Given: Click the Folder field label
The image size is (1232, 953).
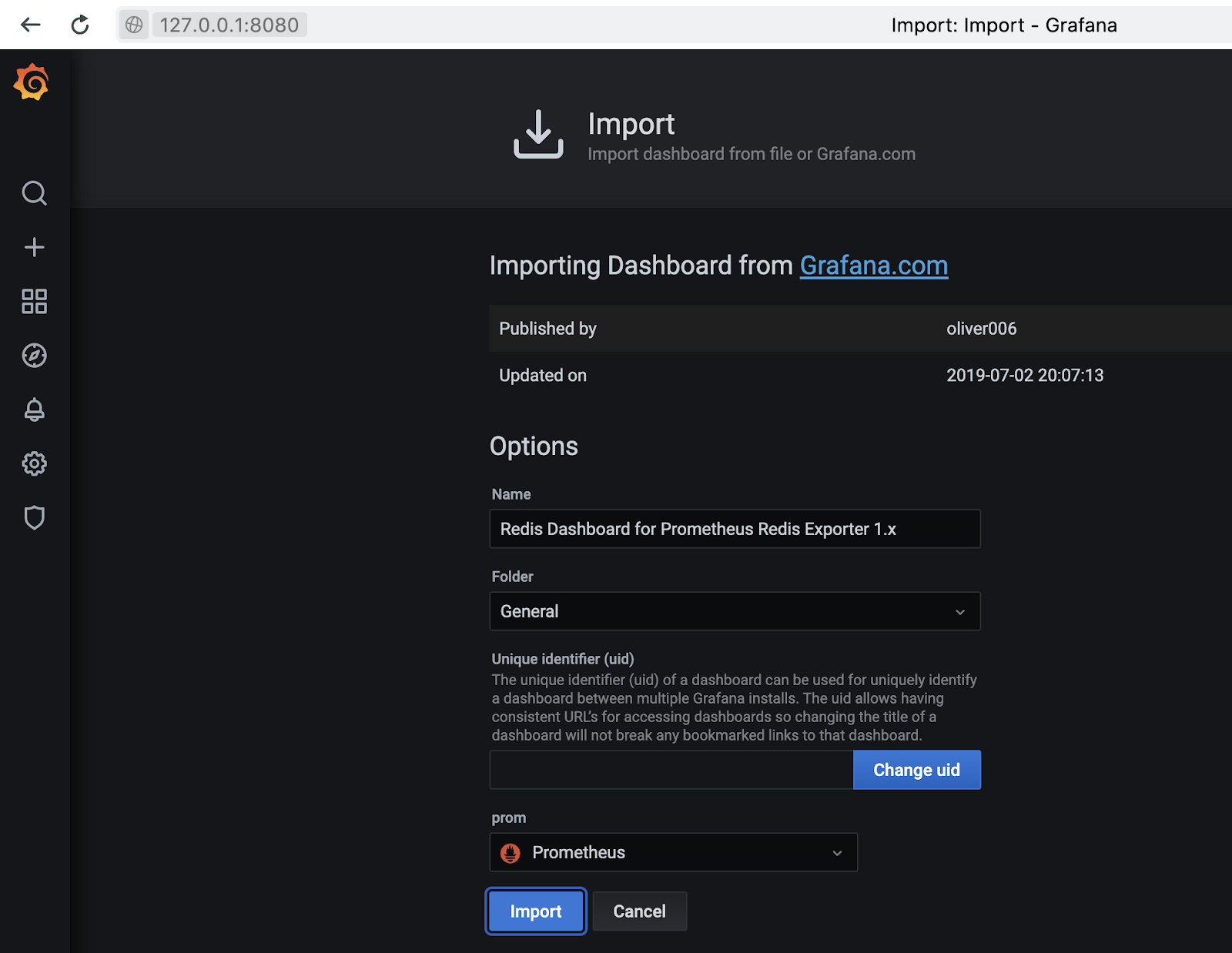Looking at the screenshot, I should (x=512, y=577).
